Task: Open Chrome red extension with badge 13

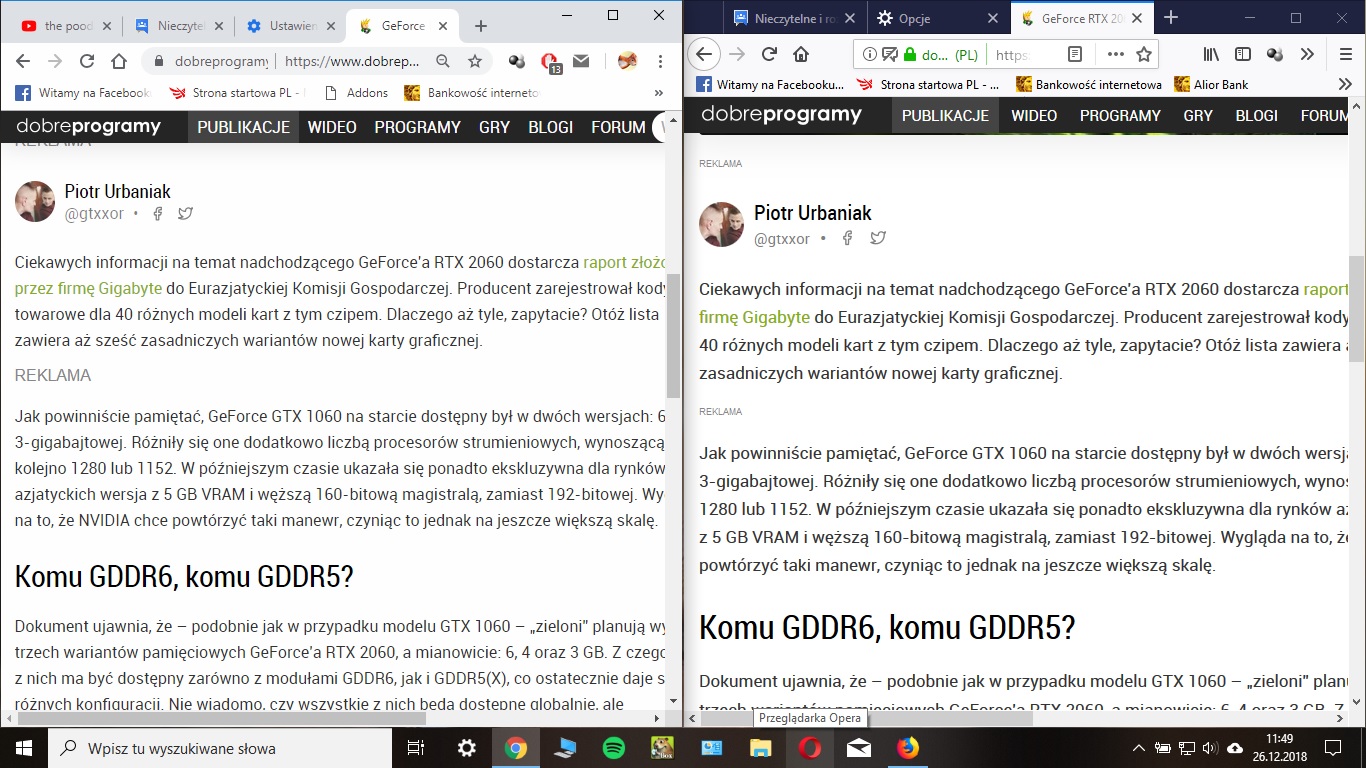Action: point(549,62)
